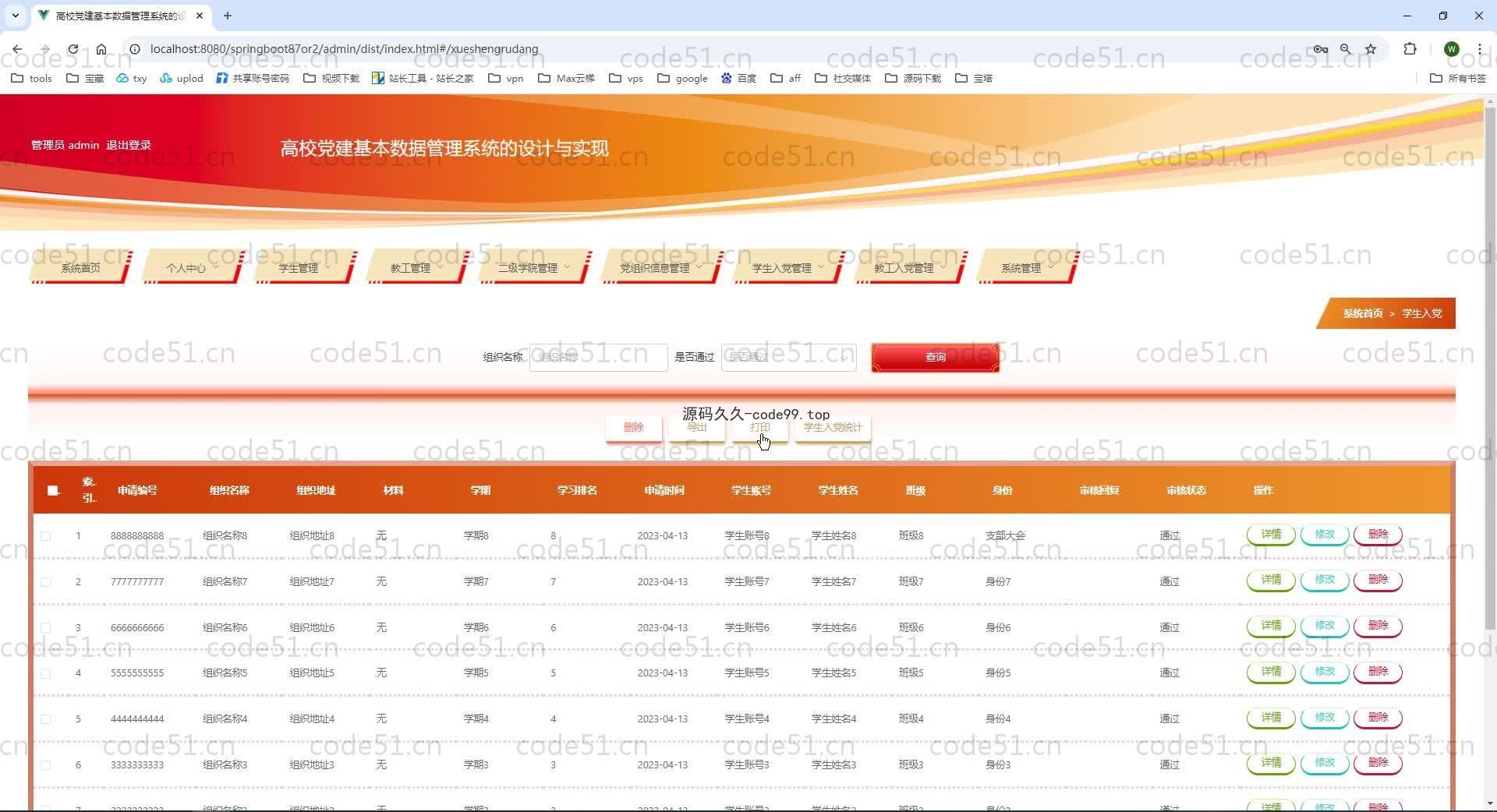Toggle the select-all checkbox in table header

(53, 490)
